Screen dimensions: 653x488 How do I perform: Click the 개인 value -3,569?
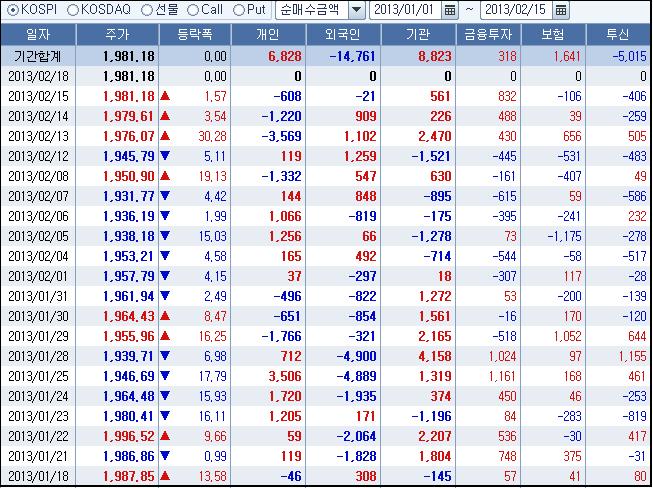click(x=282, y=137)
